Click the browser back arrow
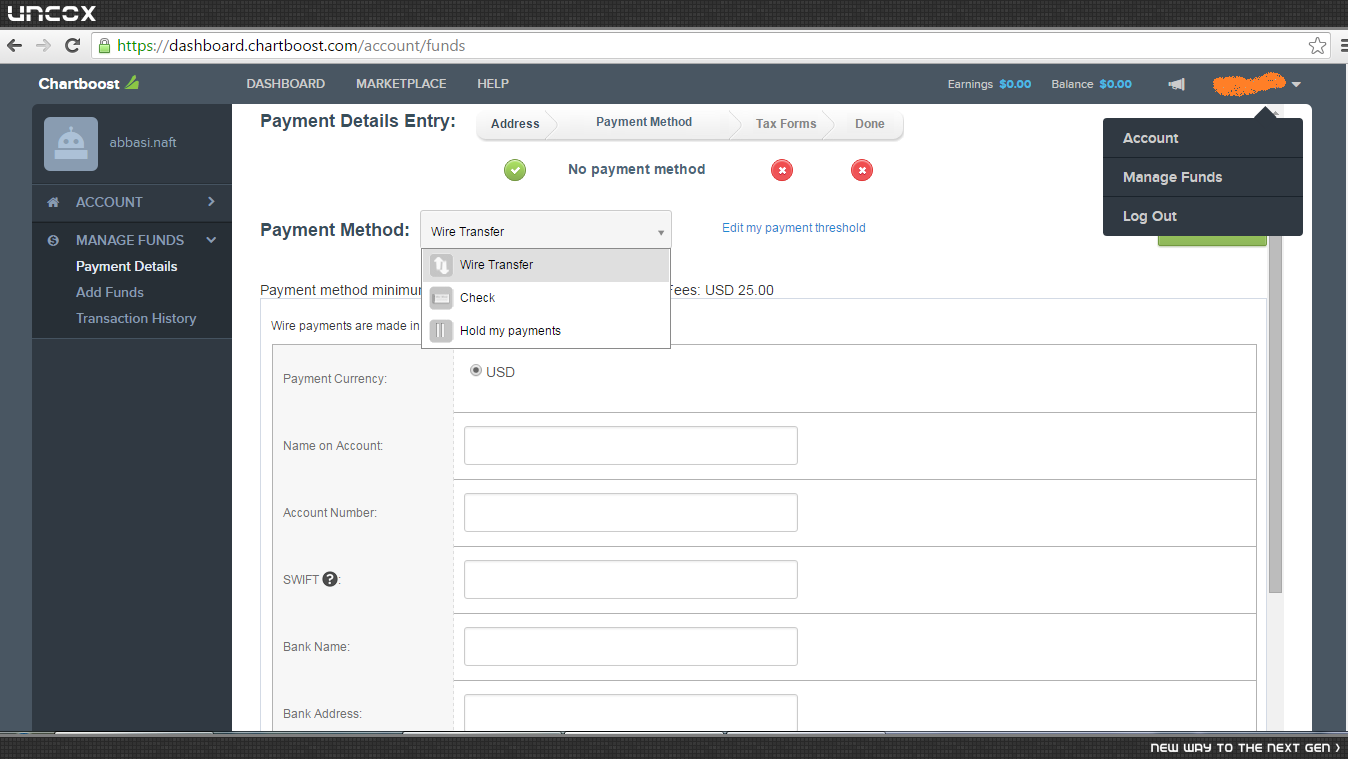1348x759 pixels. pos(14,45)
